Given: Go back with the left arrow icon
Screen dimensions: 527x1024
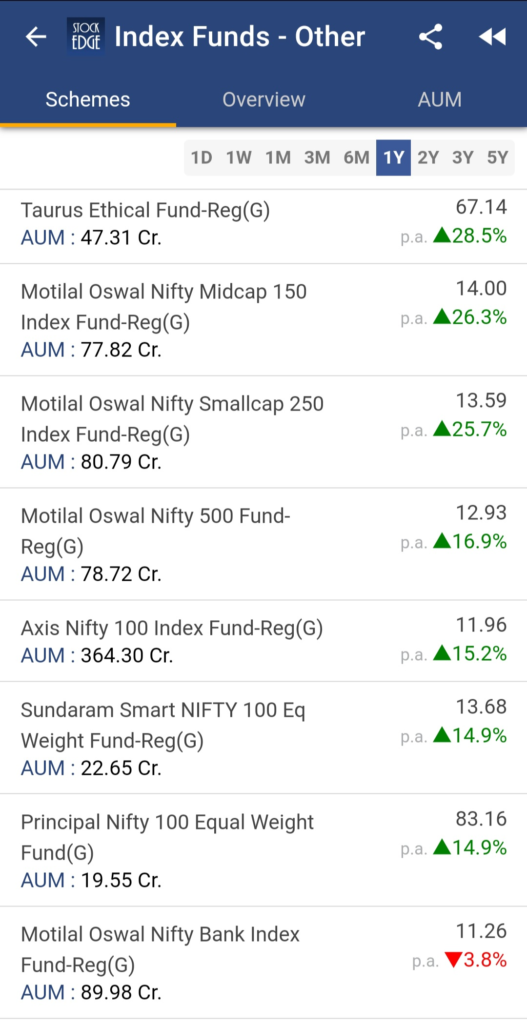Looking at the screenshot, I should click(x=36, y=37).
